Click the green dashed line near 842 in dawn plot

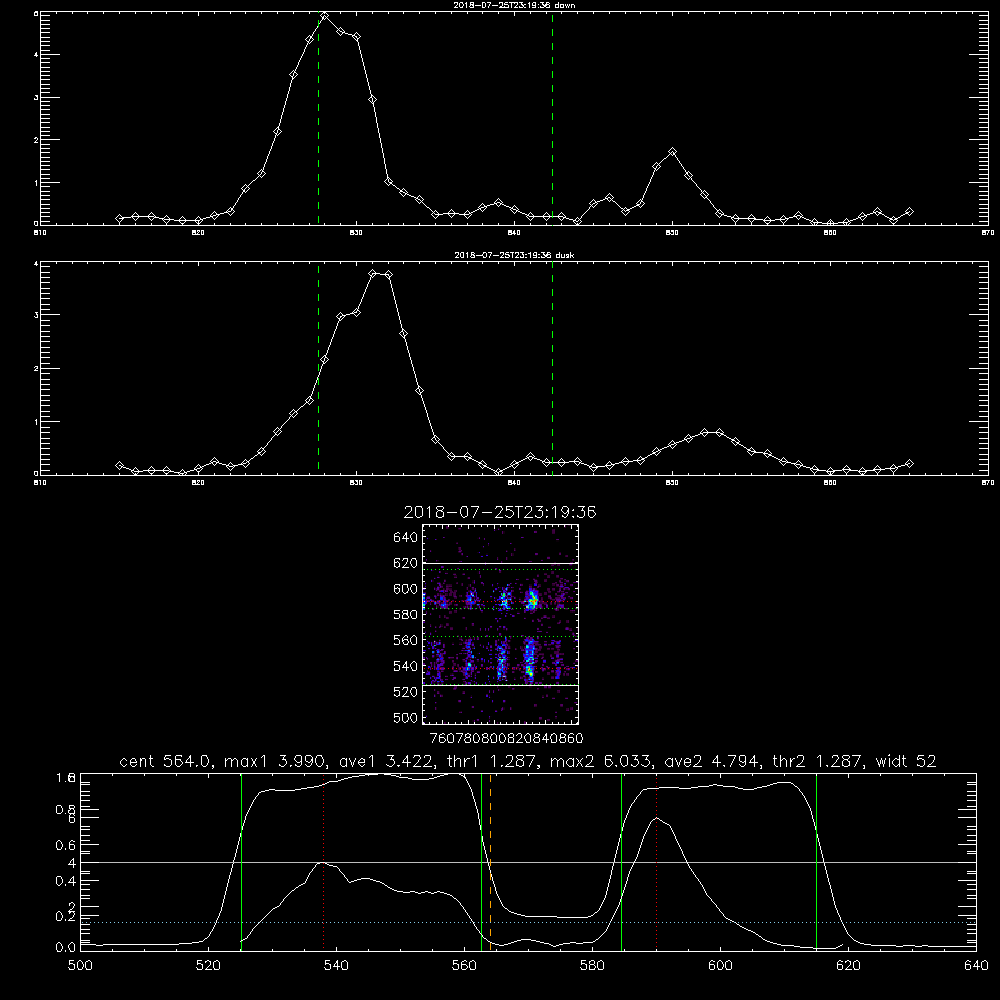pos(552,118)
